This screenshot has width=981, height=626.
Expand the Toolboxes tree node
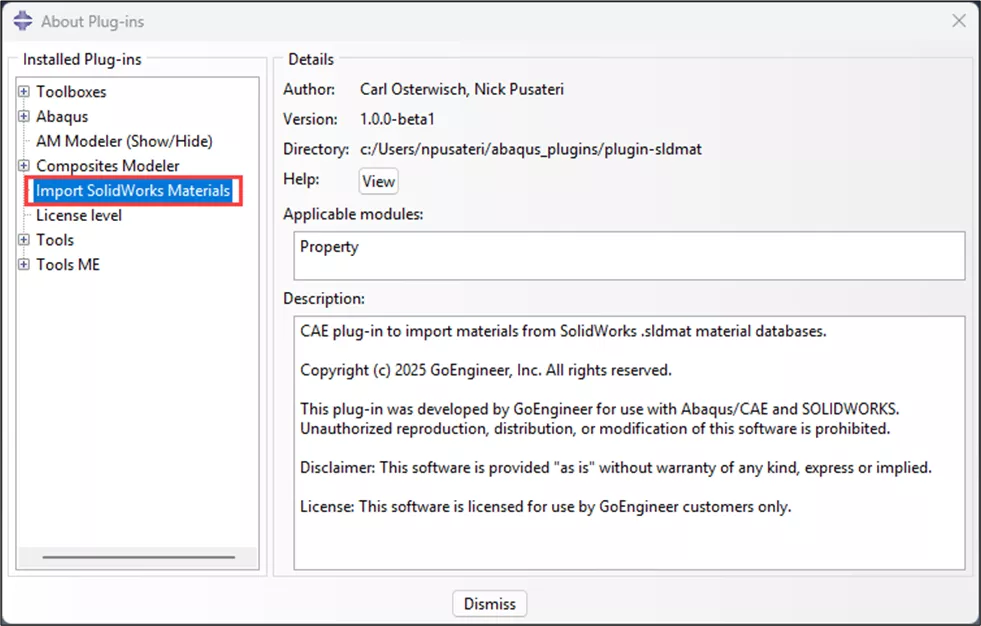click(x=23, y=91)
